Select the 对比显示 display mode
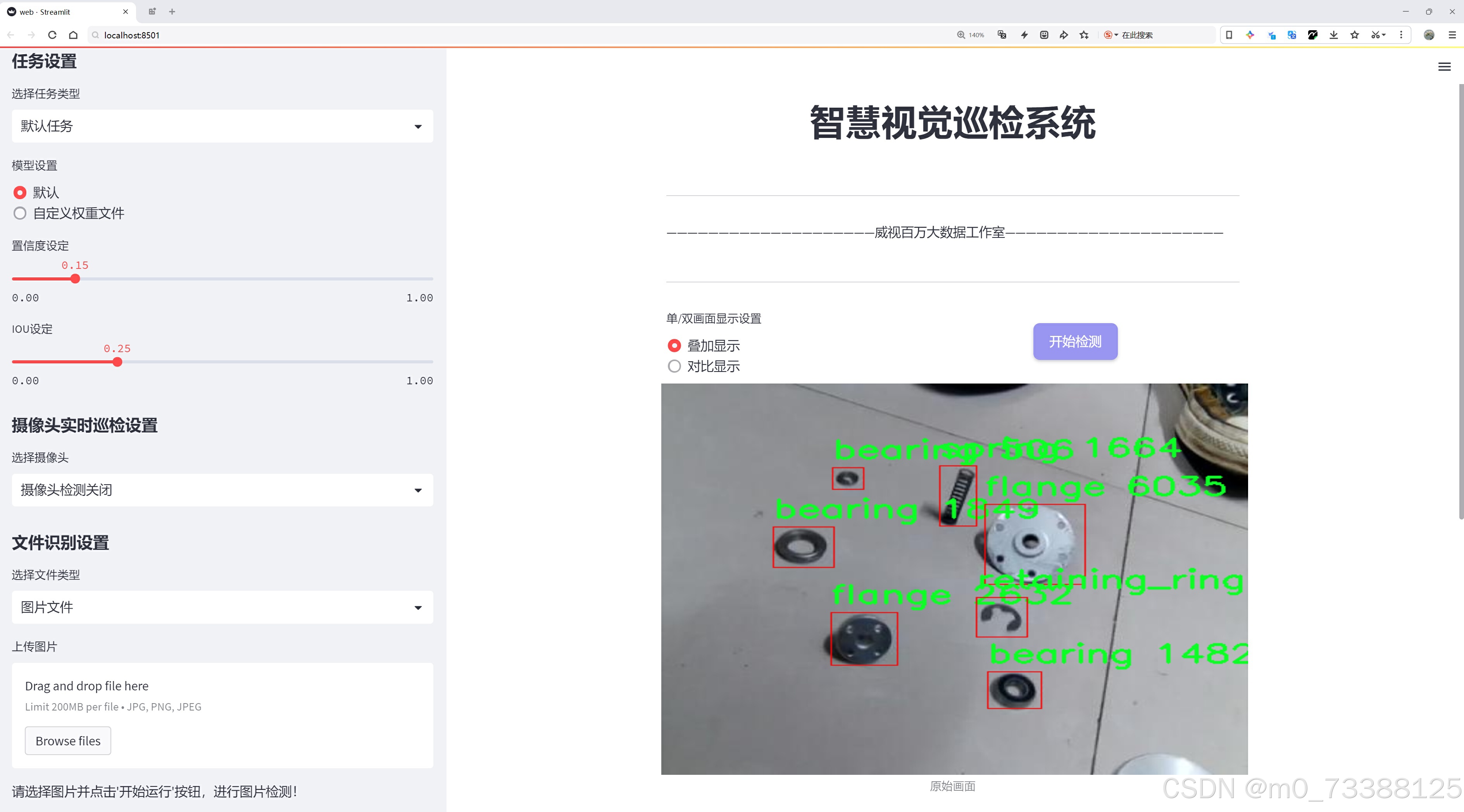1464x812 pixels. [x=674, y=366]
